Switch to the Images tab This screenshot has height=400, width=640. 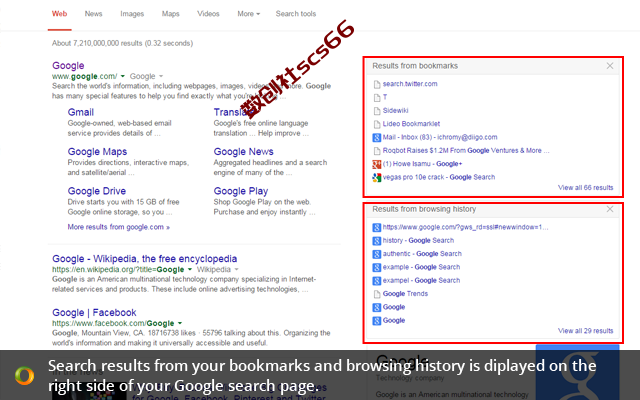click(x=132, y=14)
